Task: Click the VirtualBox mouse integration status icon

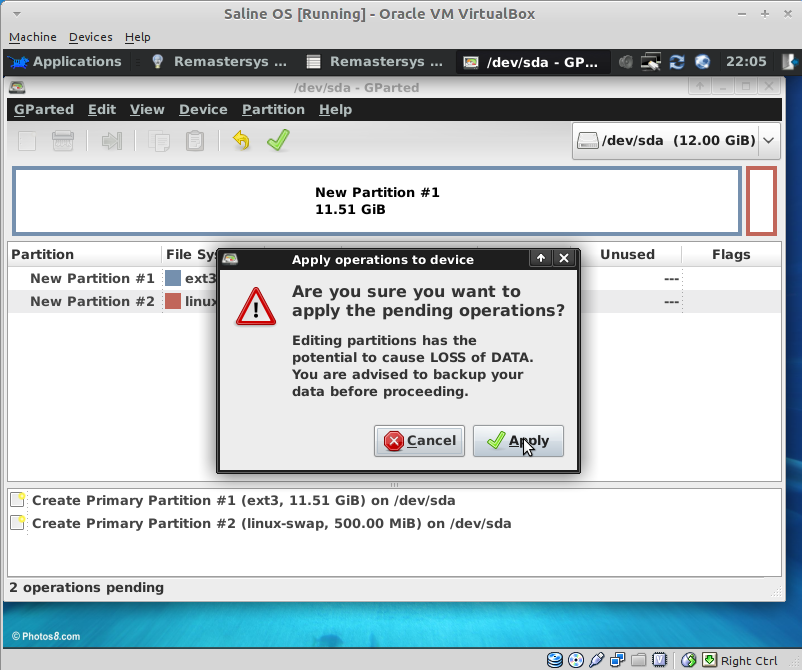Action: (688, 660)
